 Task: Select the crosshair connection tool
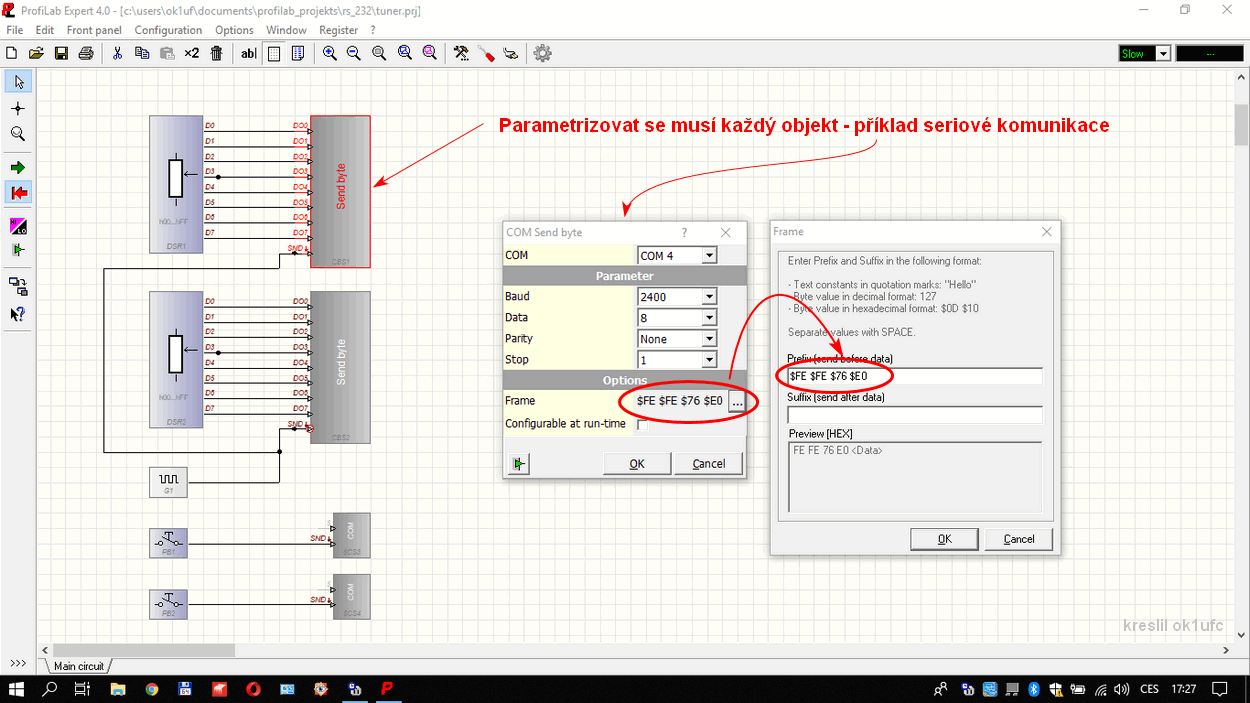point(18,108)
